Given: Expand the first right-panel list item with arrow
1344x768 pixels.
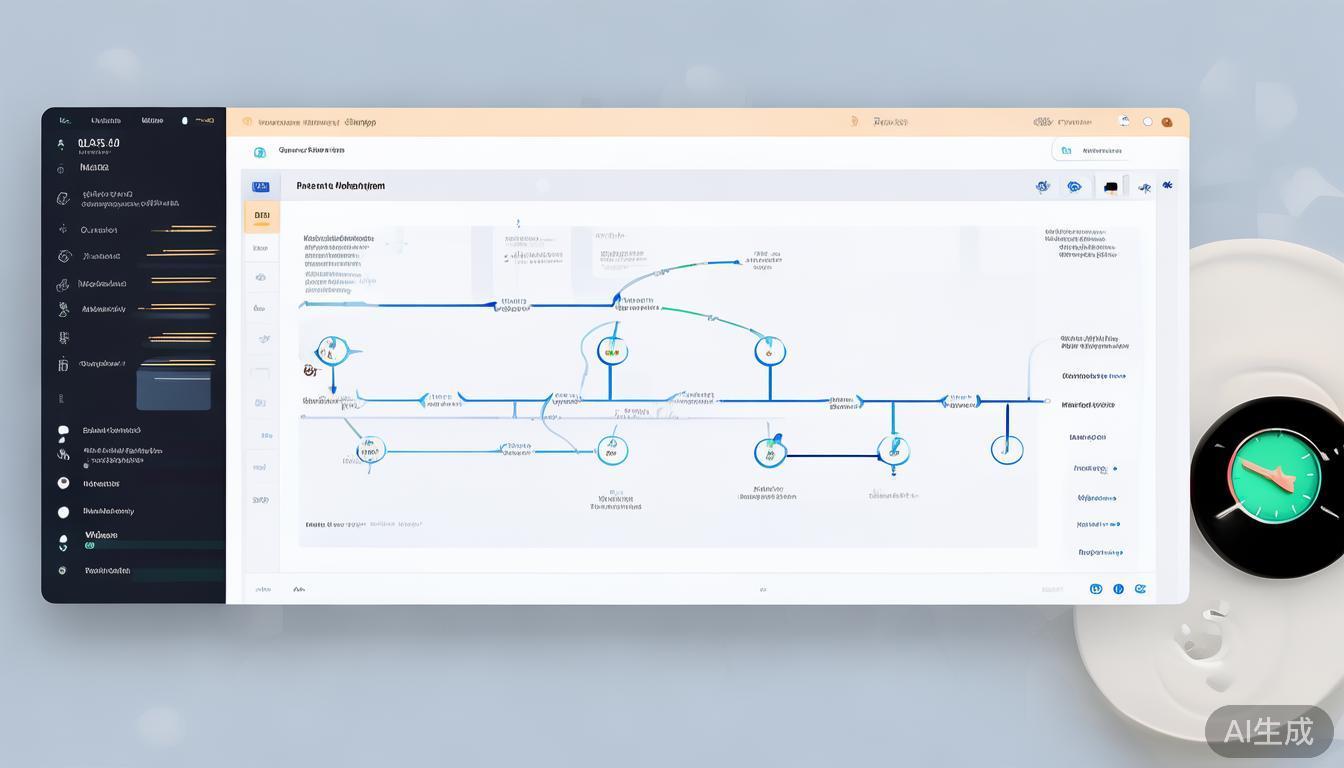Looking at the screenshot, I should (x=1094, y=376).
